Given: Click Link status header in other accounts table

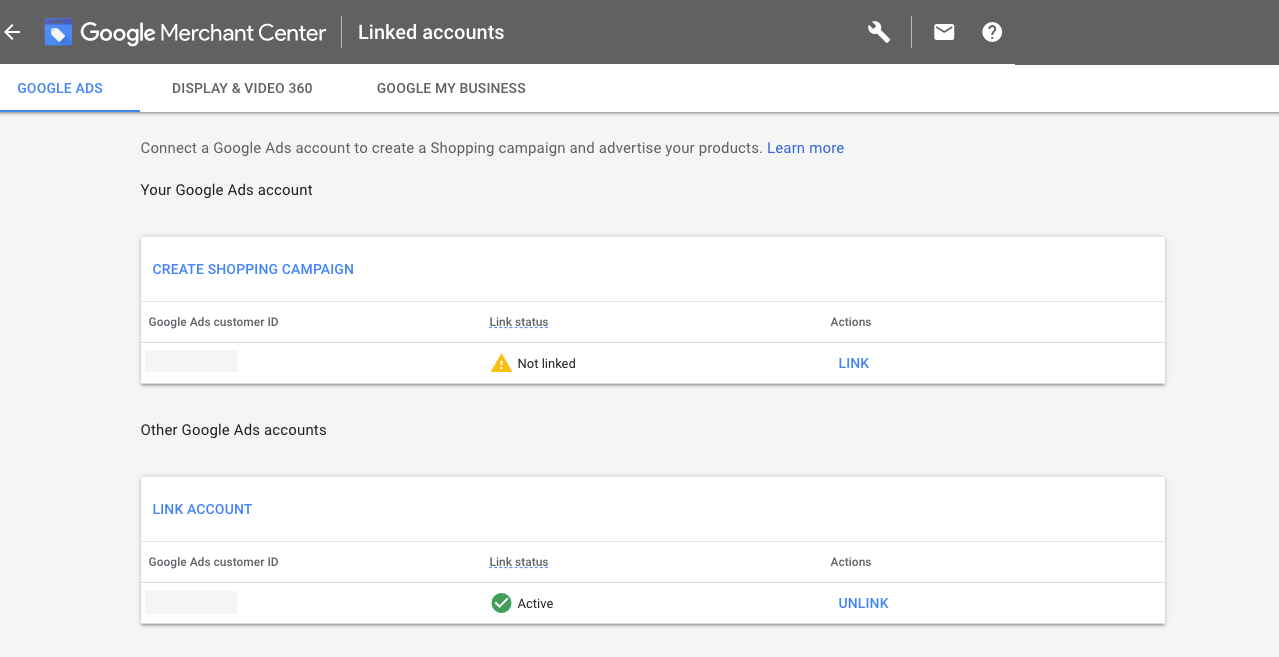Looking at the screenshot, I should [x=518, y=562].
